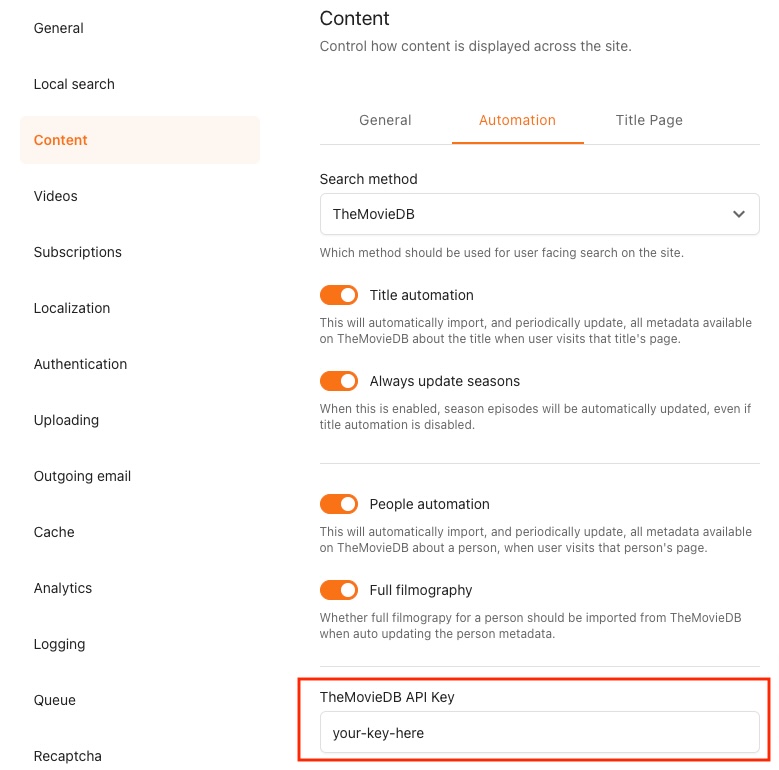Switch to the General content tab
779x770 pixels.
click(x=385, y=120)
